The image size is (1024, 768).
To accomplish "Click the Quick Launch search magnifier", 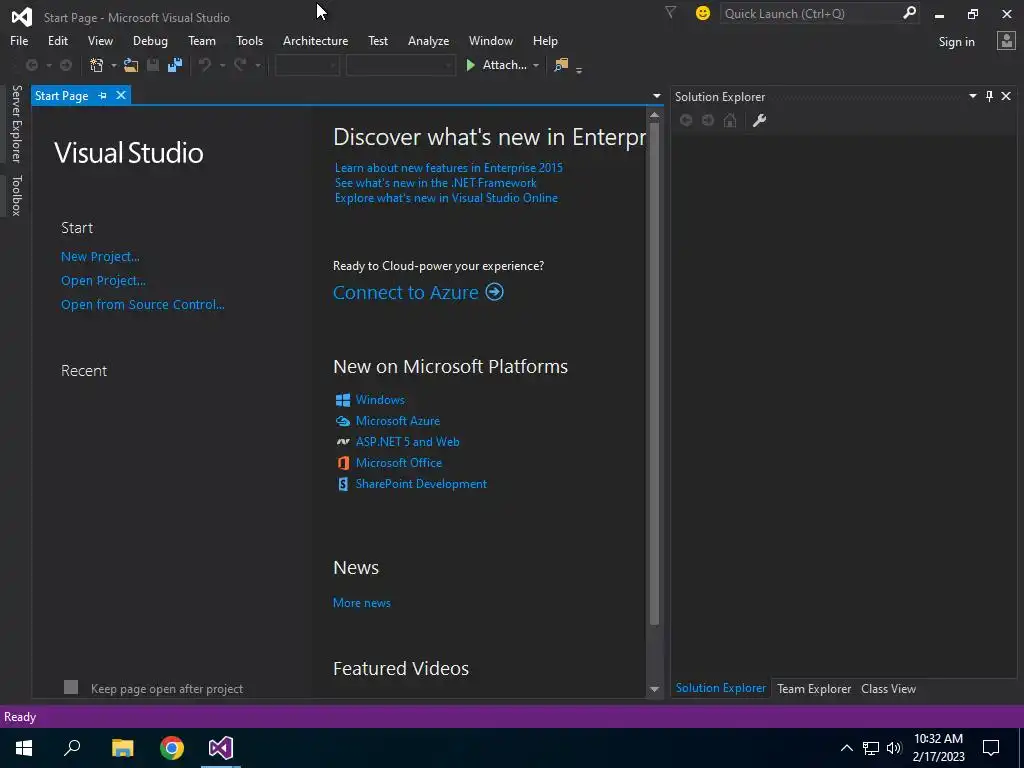I will 909,12.
